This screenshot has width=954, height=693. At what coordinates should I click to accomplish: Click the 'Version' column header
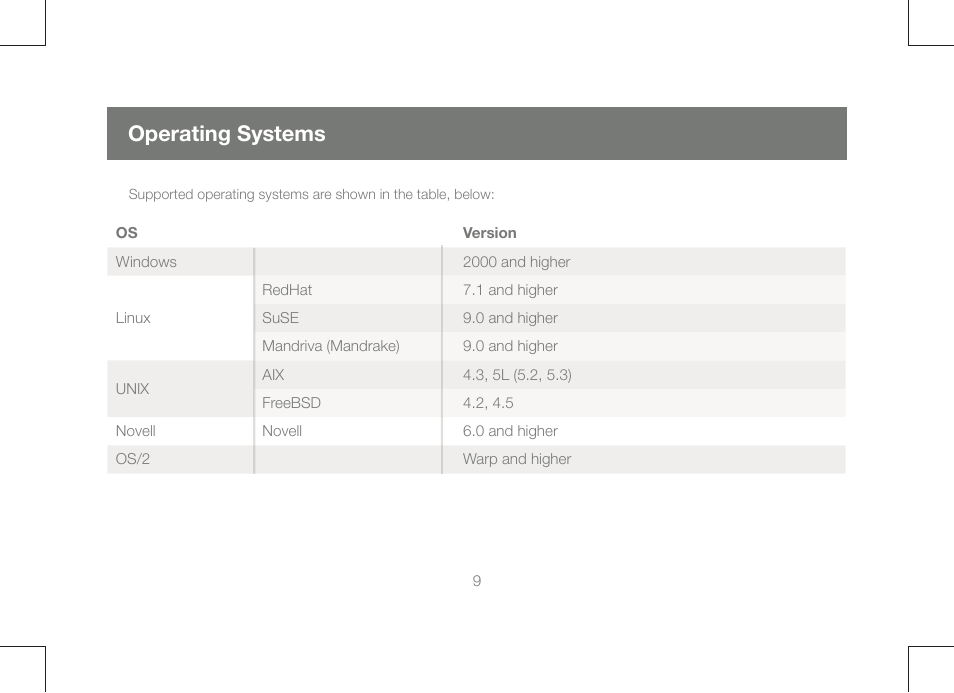coord(489,233)
